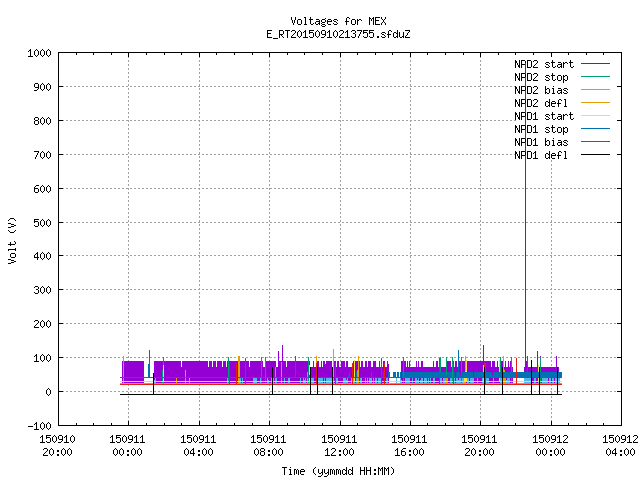This screenshot has width=640, height=480.
Task: Click the y-axis tick value 800
Action: point(42,121)
